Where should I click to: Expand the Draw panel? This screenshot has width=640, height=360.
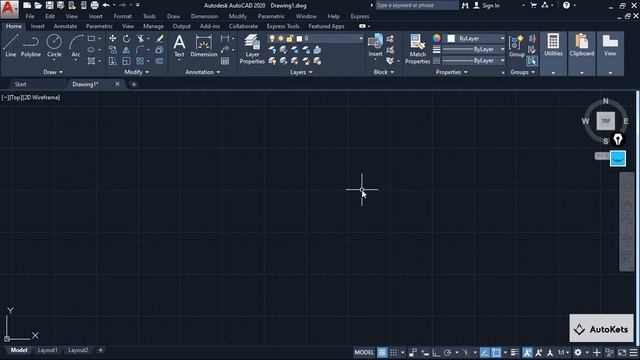point(53,72)
